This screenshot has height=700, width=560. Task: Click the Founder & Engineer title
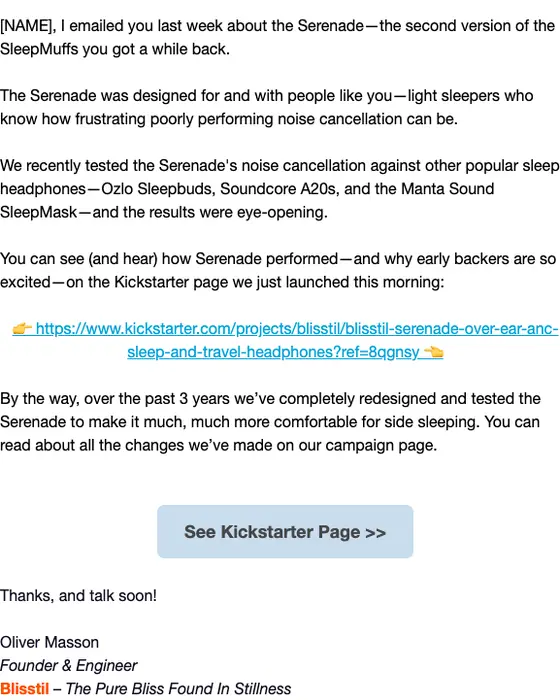[68, 665]
